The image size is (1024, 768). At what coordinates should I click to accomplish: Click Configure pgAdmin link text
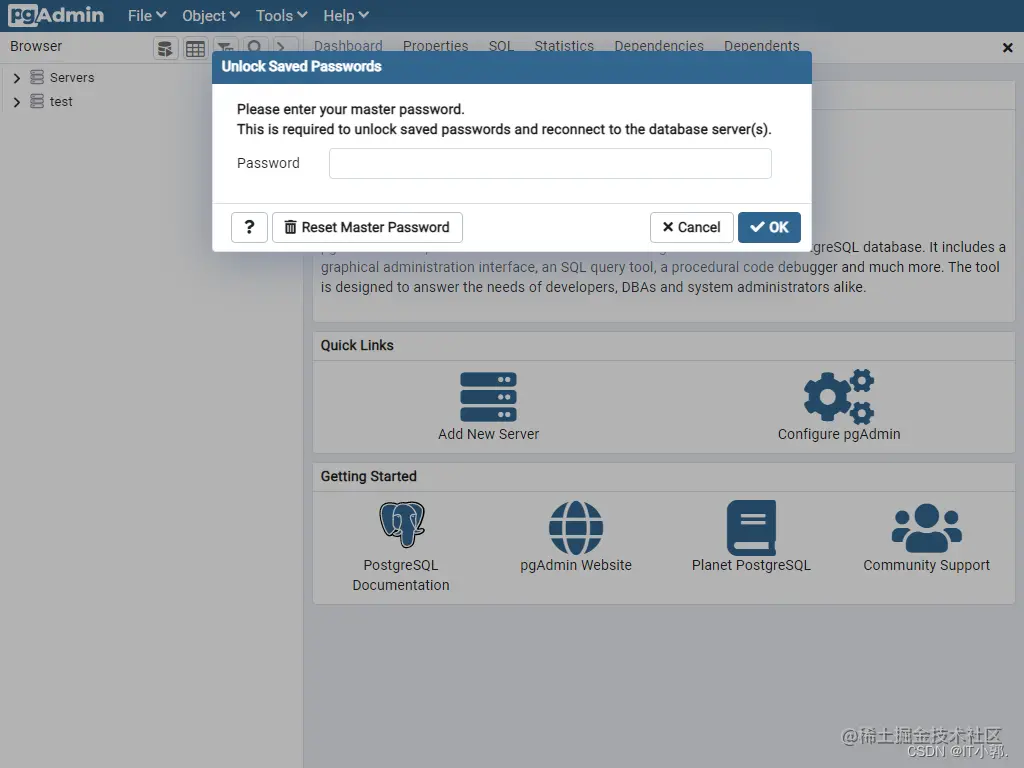click(x=839, y=434)
